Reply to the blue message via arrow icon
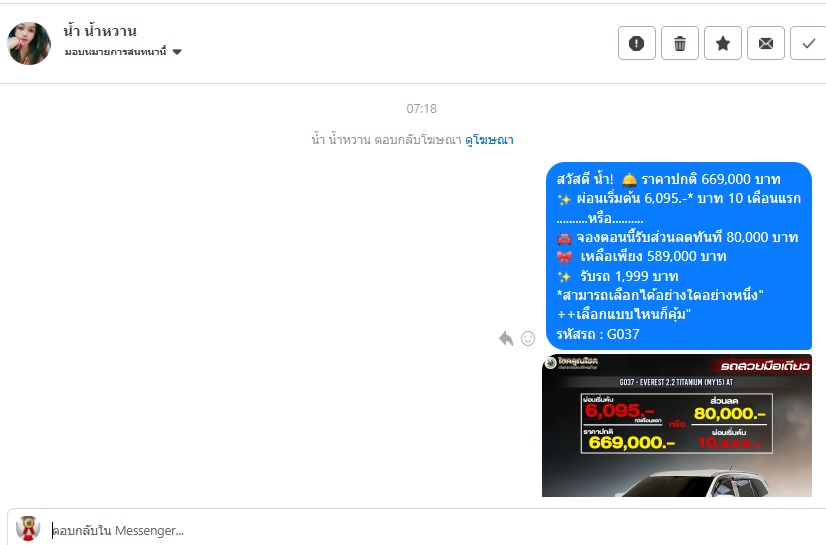The image size is (826, 545). click(506, 338)
